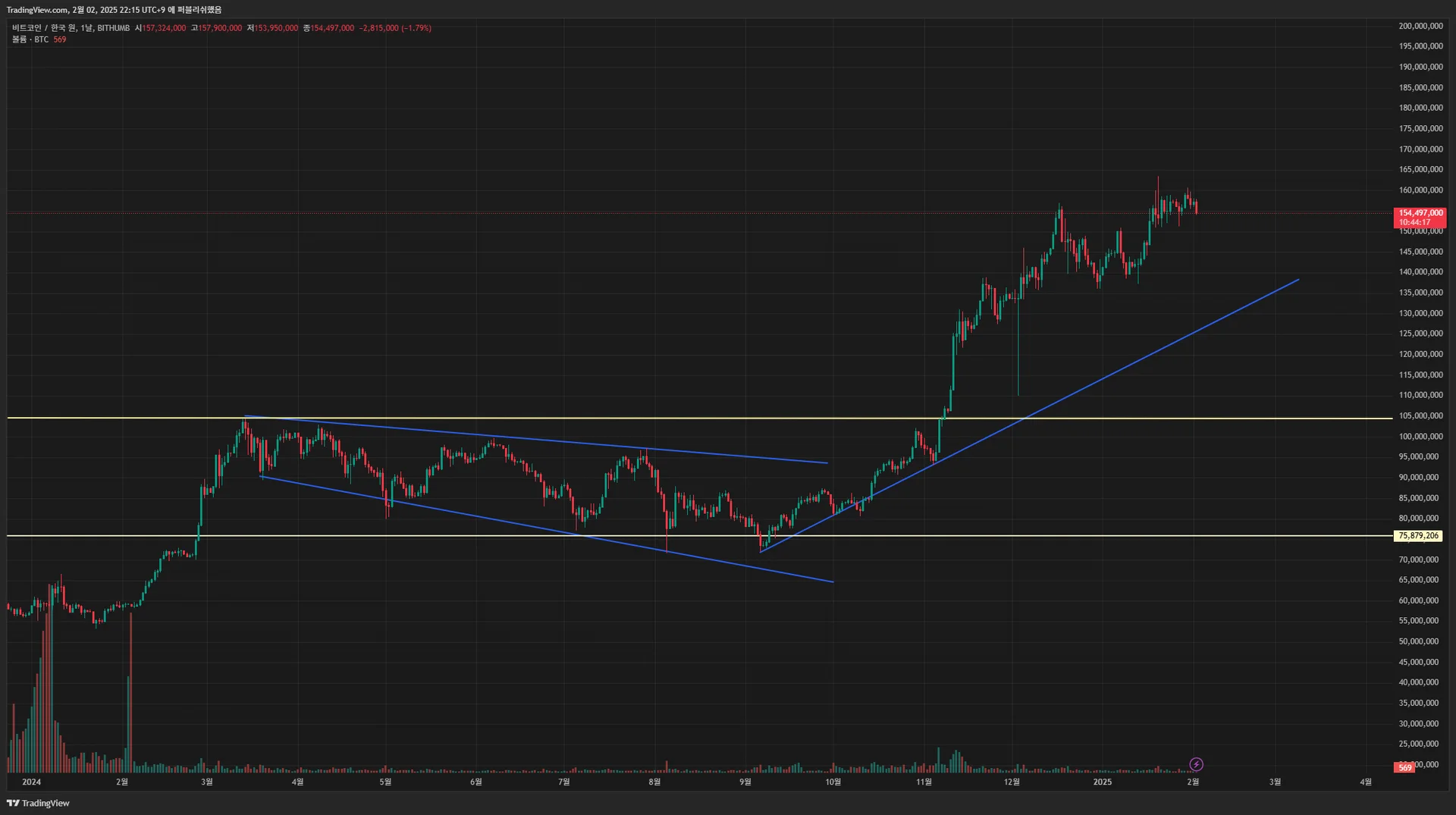Click the 볼륨 · BTC indicator legend
This screenshot has height=815, width=1456.
click(x=30, y=39)
